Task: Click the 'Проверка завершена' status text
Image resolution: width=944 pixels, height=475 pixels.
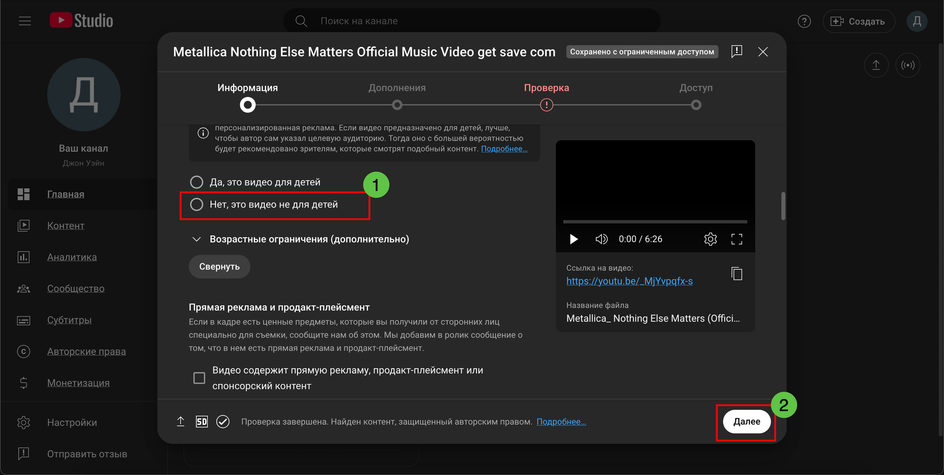Action: (387, 421)
